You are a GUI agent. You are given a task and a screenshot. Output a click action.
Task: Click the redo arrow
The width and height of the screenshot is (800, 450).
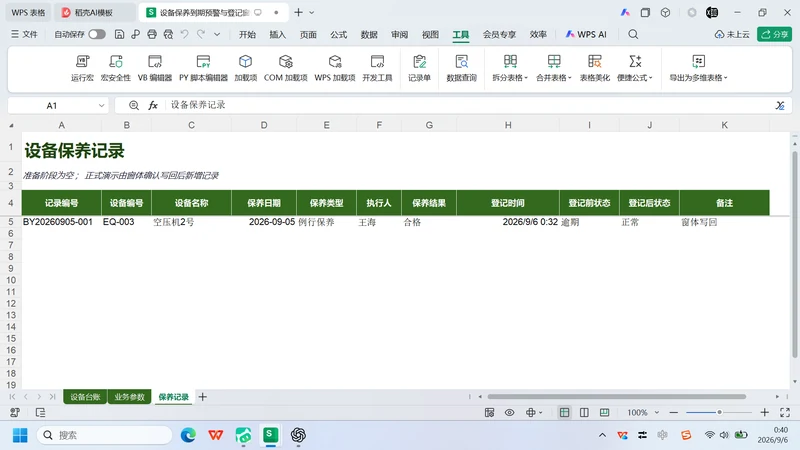(x=201, y=34)
